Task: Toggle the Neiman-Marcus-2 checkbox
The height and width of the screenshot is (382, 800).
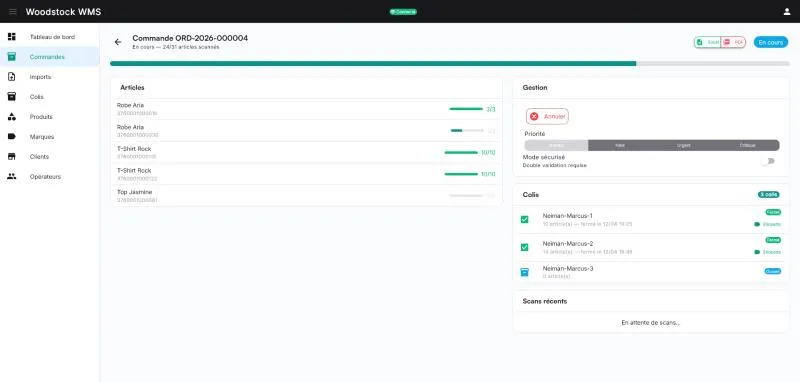Action: point(524,247)
